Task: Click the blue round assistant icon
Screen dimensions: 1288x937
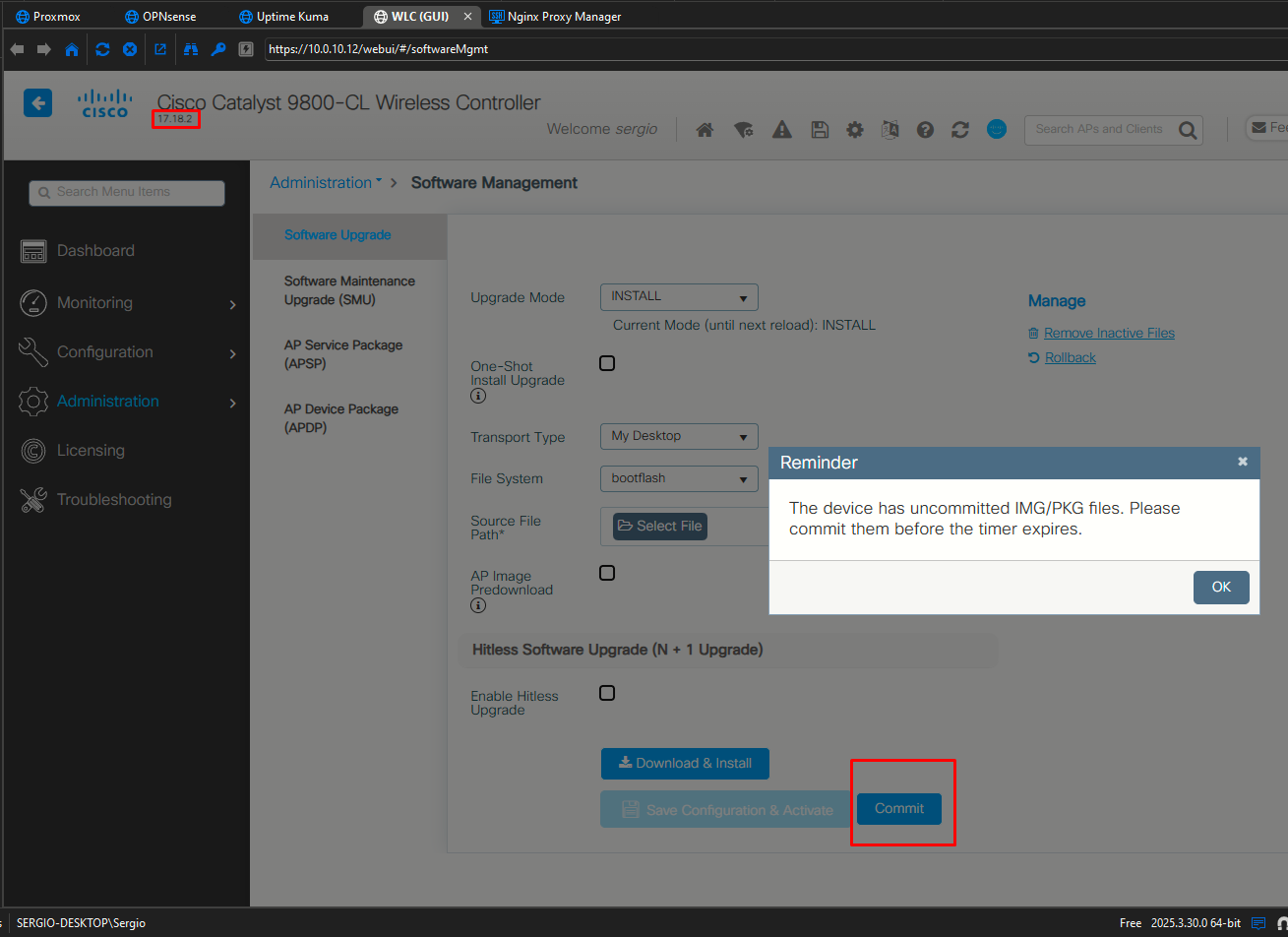Action: point(997,129)
